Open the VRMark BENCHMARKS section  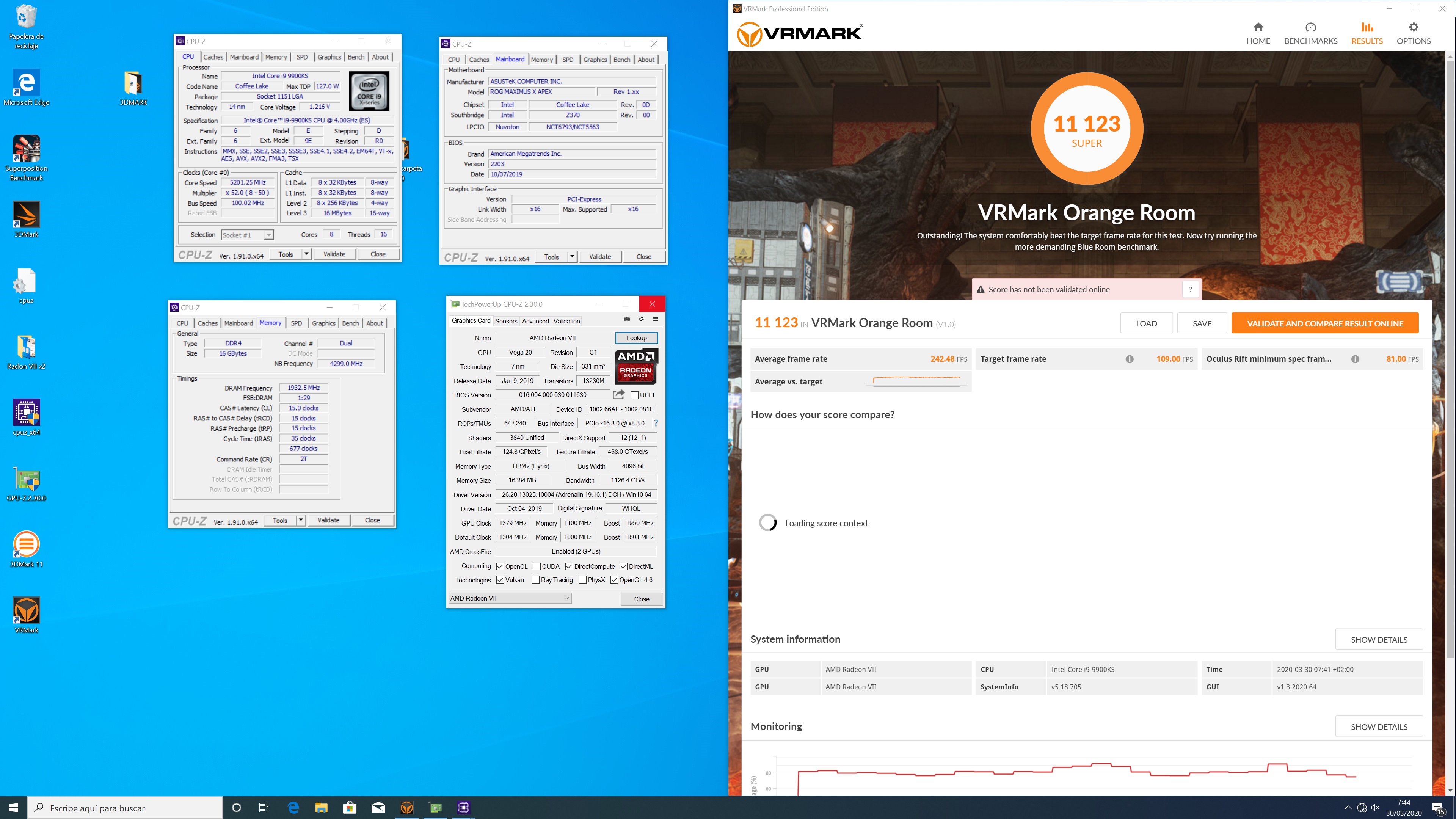click(x=1310, y=33)
